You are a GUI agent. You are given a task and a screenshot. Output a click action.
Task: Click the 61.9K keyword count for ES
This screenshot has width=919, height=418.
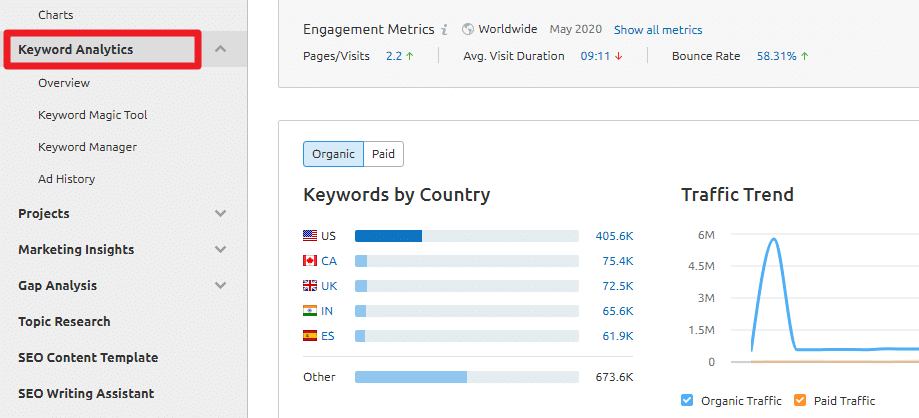[x=618, y=336]
